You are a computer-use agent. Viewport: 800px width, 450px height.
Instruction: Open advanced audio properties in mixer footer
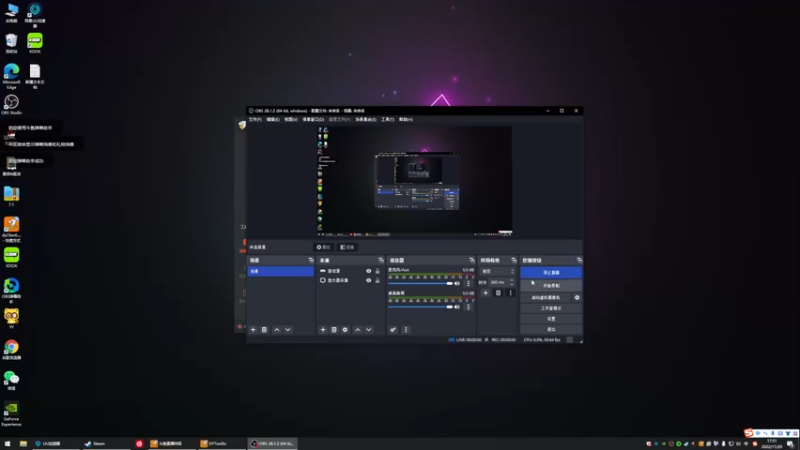pos(393,330)
